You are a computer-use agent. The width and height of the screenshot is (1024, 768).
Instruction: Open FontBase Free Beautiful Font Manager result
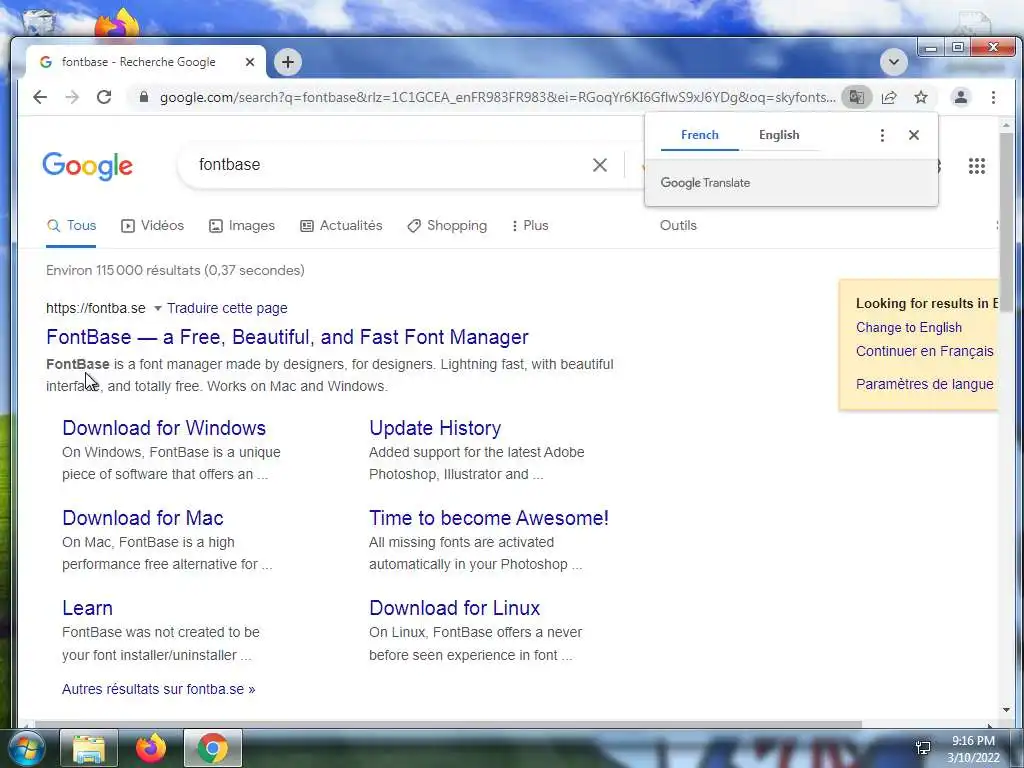click(x=287, y=337)
